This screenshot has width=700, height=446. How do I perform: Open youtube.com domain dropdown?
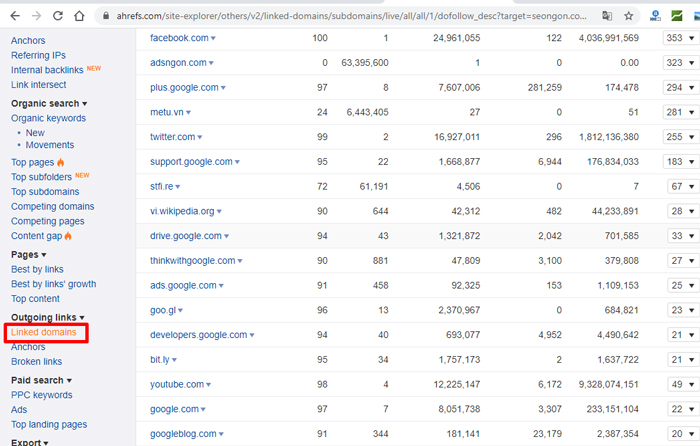(x=209, y=385)
